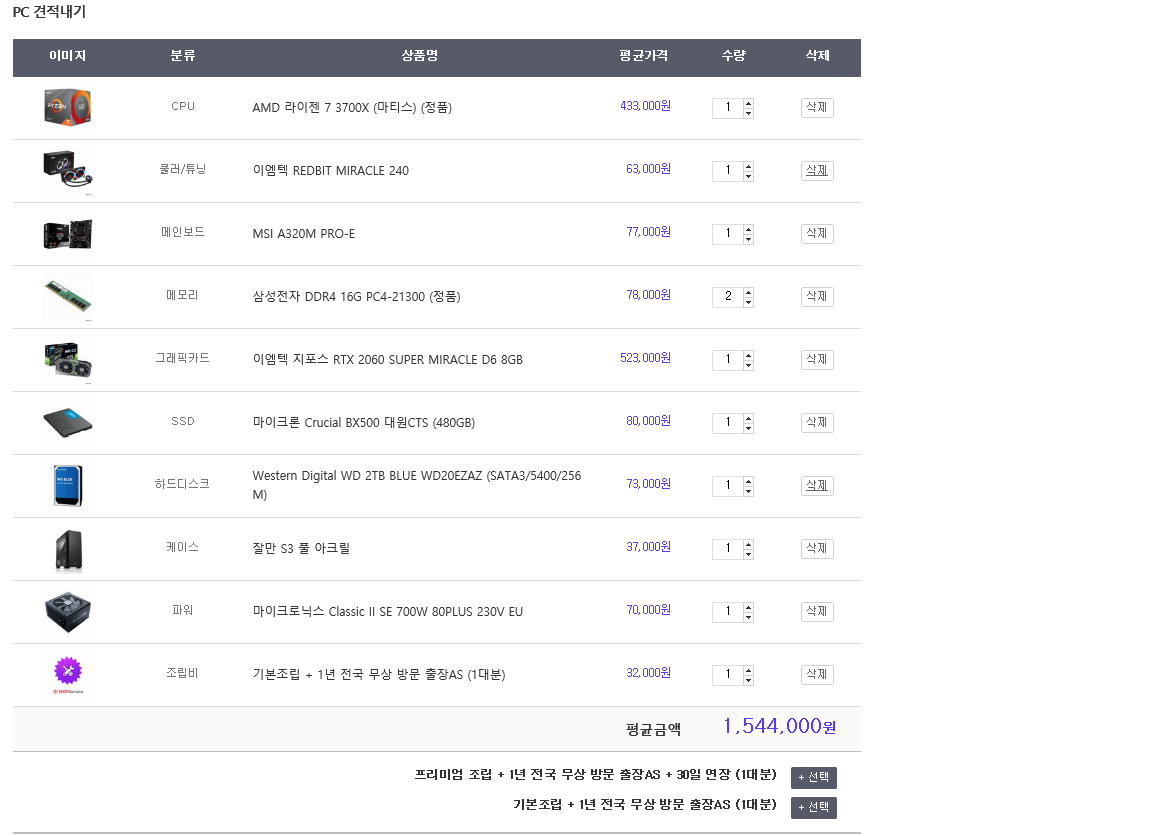Click the quantity field for the 조립비 row

coord(728,675)
